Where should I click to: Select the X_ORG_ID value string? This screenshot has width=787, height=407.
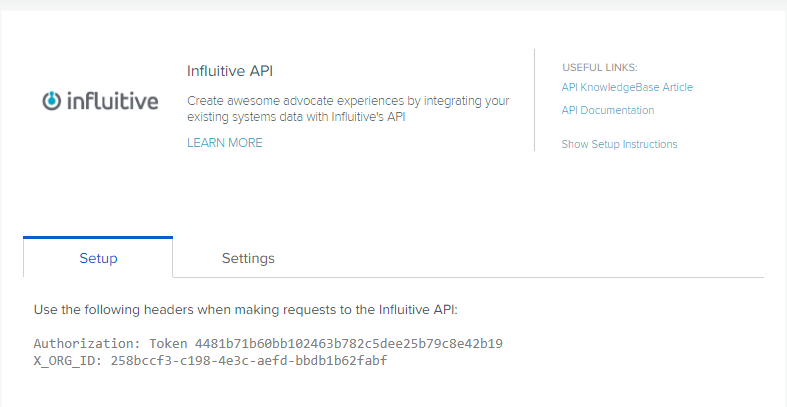[249, 361]
